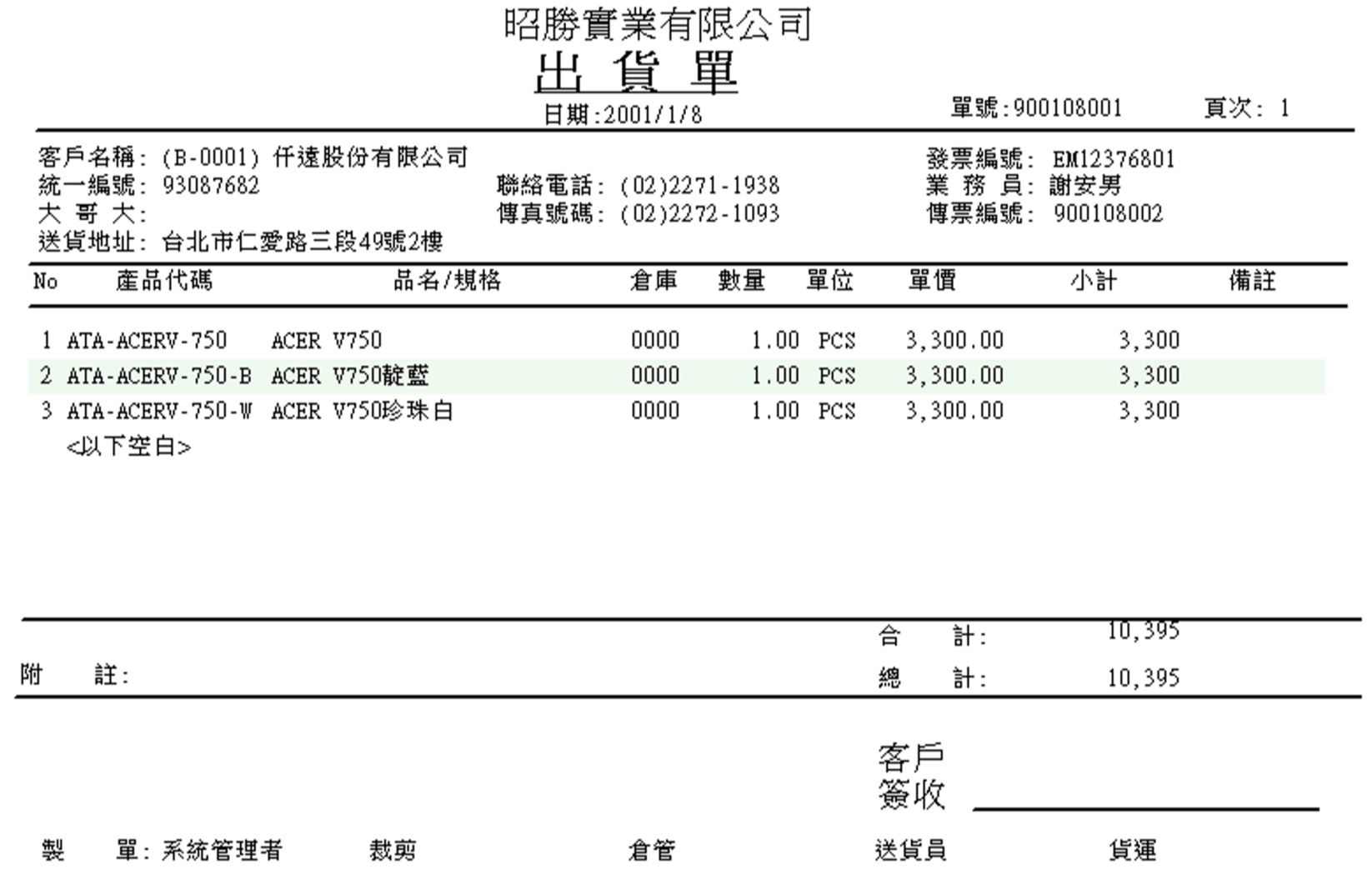Click the salesperson name 謝安男
This screenshot has height=889, width=1372.
pyautogui.click(x=1085, y=185)
